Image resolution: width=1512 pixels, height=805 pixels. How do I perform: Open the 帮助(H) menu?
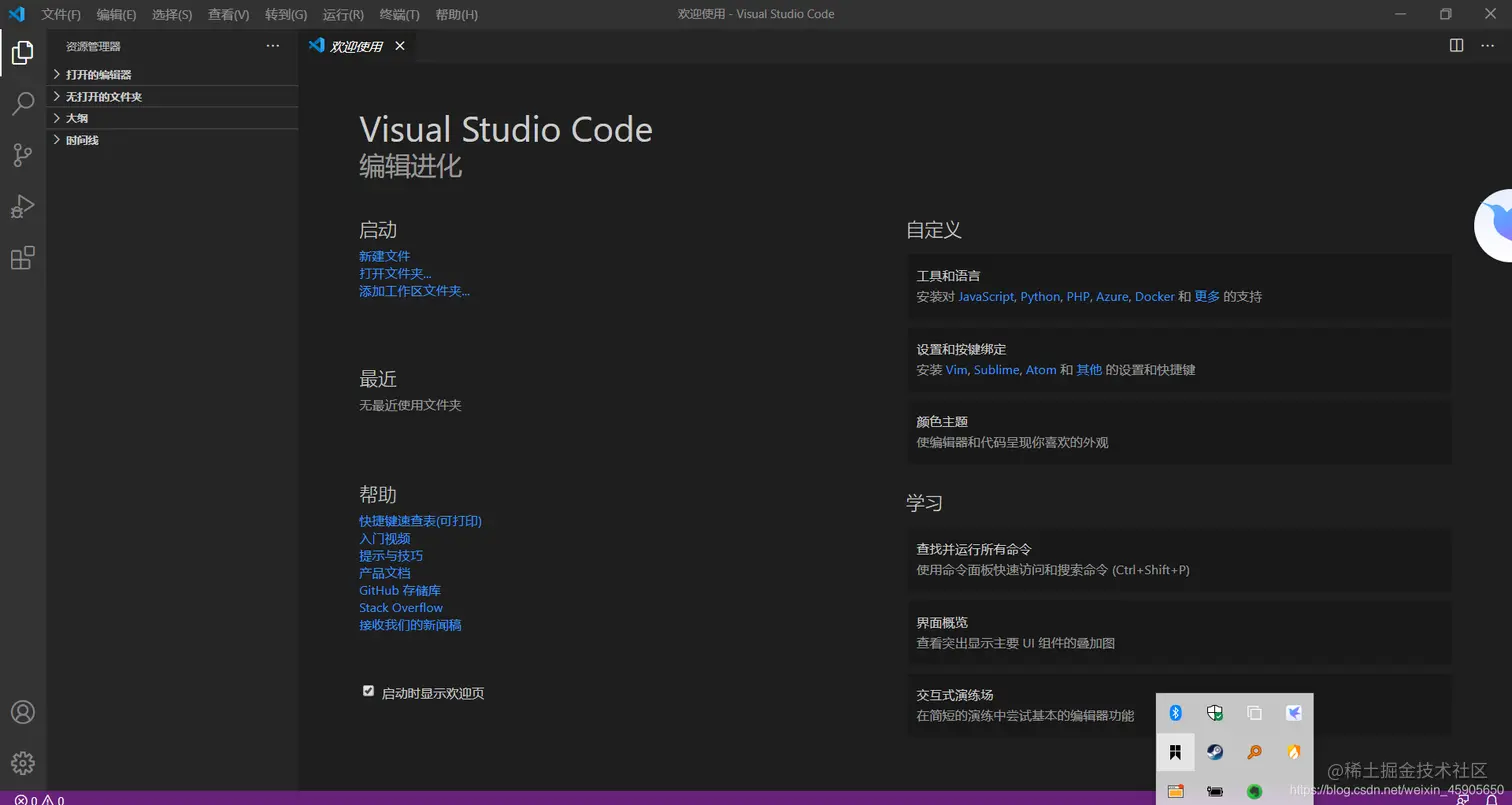[x=457, y=14]
